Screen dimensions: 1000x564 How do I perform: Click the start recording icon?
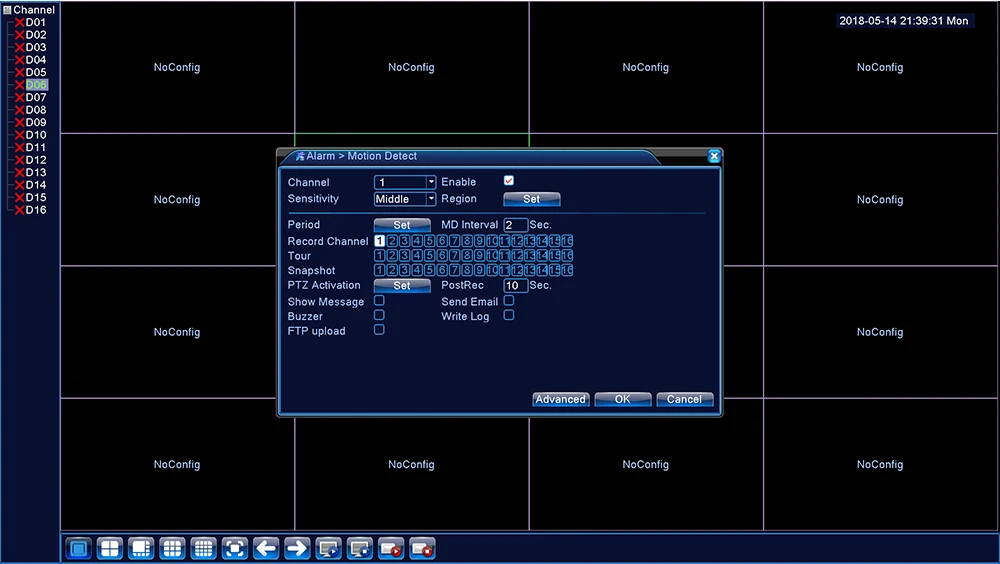[x=391, y=548]
